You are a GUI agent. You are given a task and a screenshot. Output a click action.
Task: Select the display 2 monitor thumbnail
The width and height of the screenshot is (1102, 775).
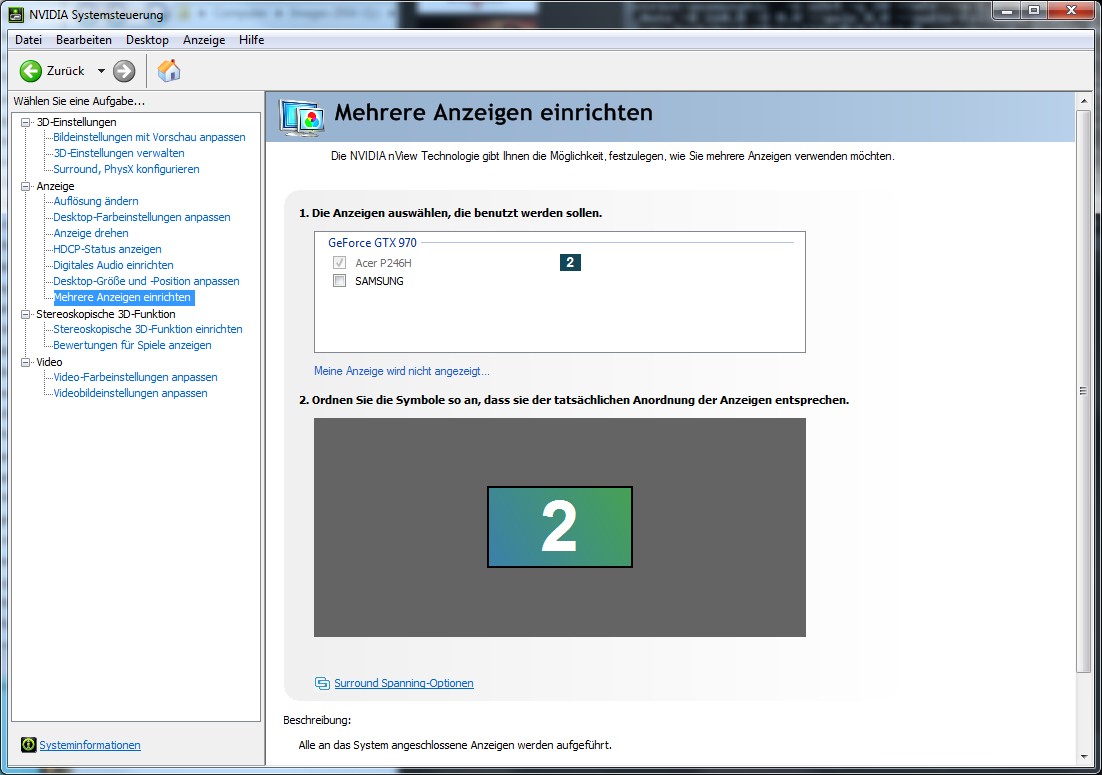[559, 527]
